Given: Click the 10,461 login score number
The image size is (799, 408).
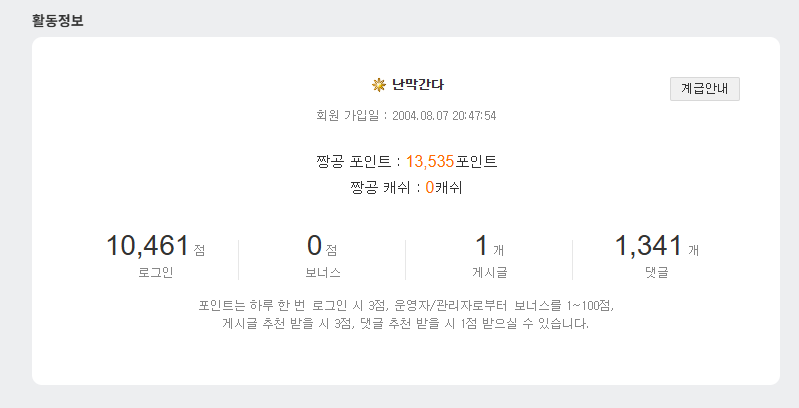Looking at the screenshot, I should pos(147,245).
